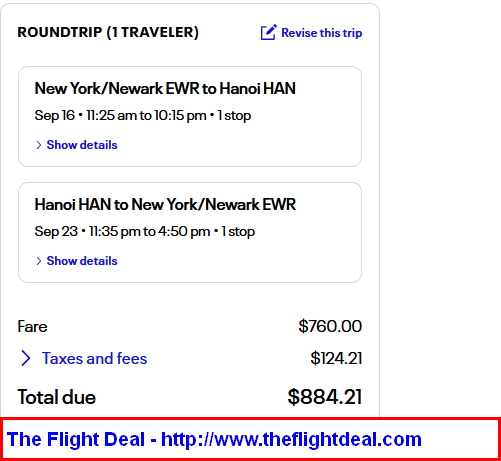The image size is (501, 461).
Task: Click the ROUNDTRIP (1 TRAVELER) header
Action: (x=108, y=32)
